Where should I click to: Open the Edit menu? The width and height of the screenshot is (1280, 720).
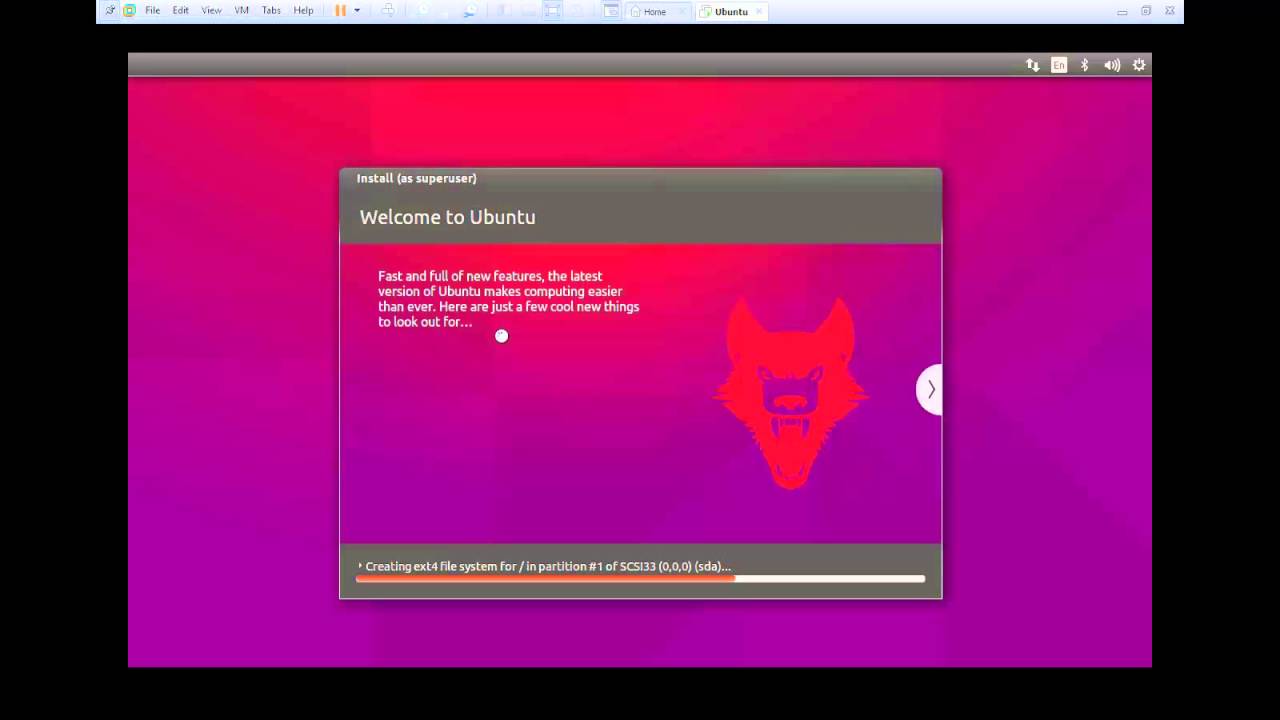(180, 11)
